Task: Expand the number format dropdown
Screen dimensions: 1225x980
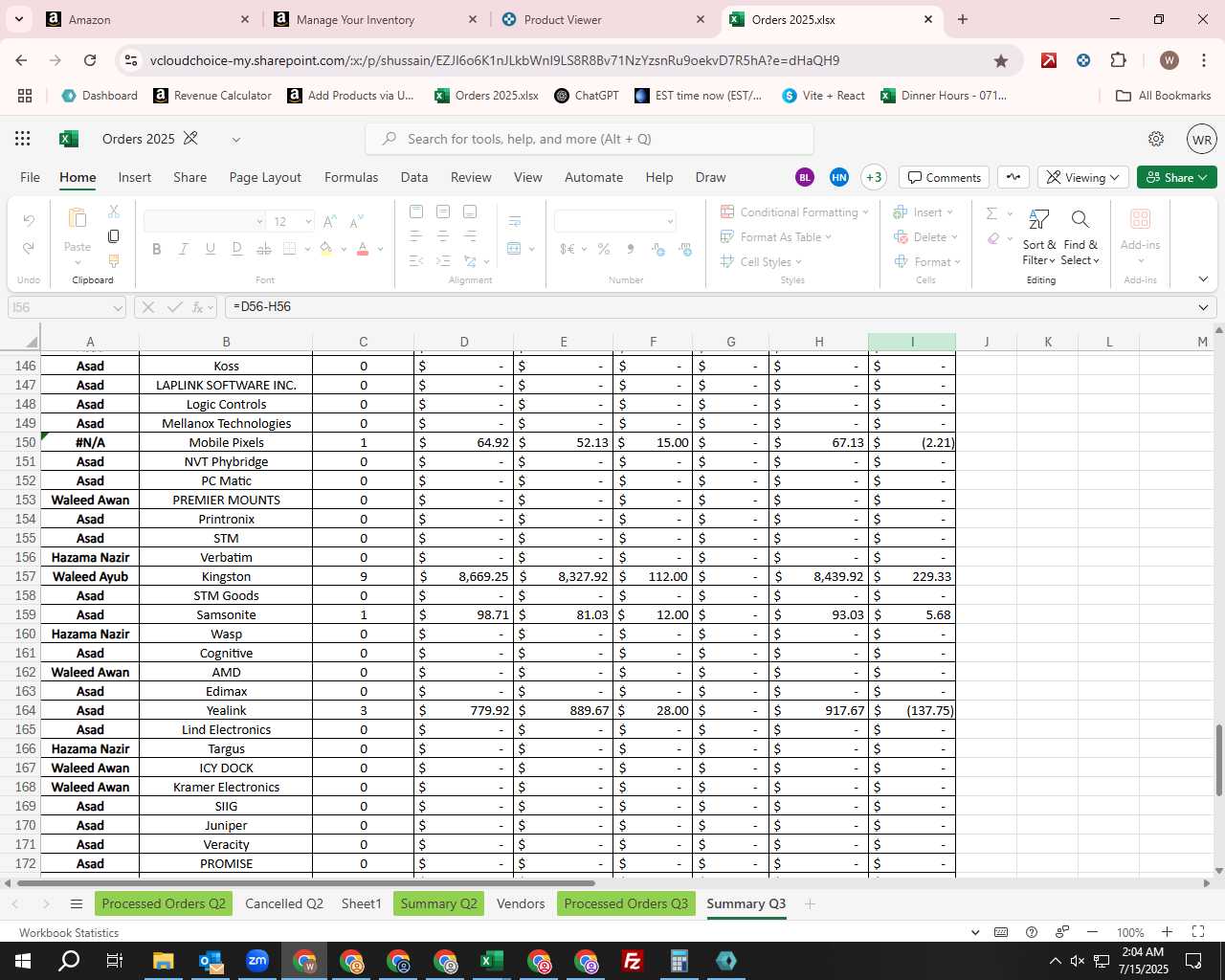Action: point(670,221)
